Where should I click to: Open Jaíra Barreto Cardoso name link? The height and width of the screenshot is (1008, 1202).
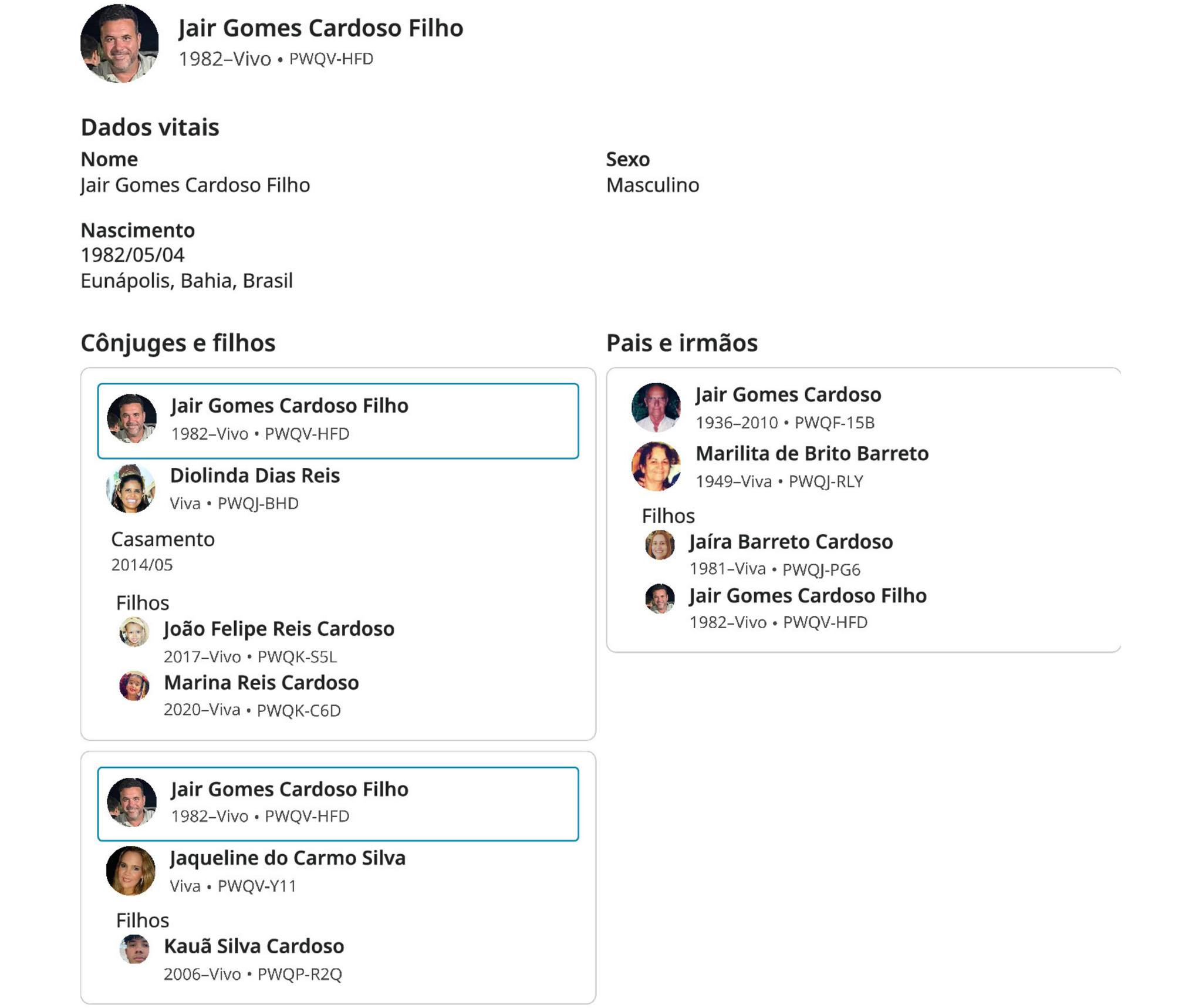coord(791,542)
